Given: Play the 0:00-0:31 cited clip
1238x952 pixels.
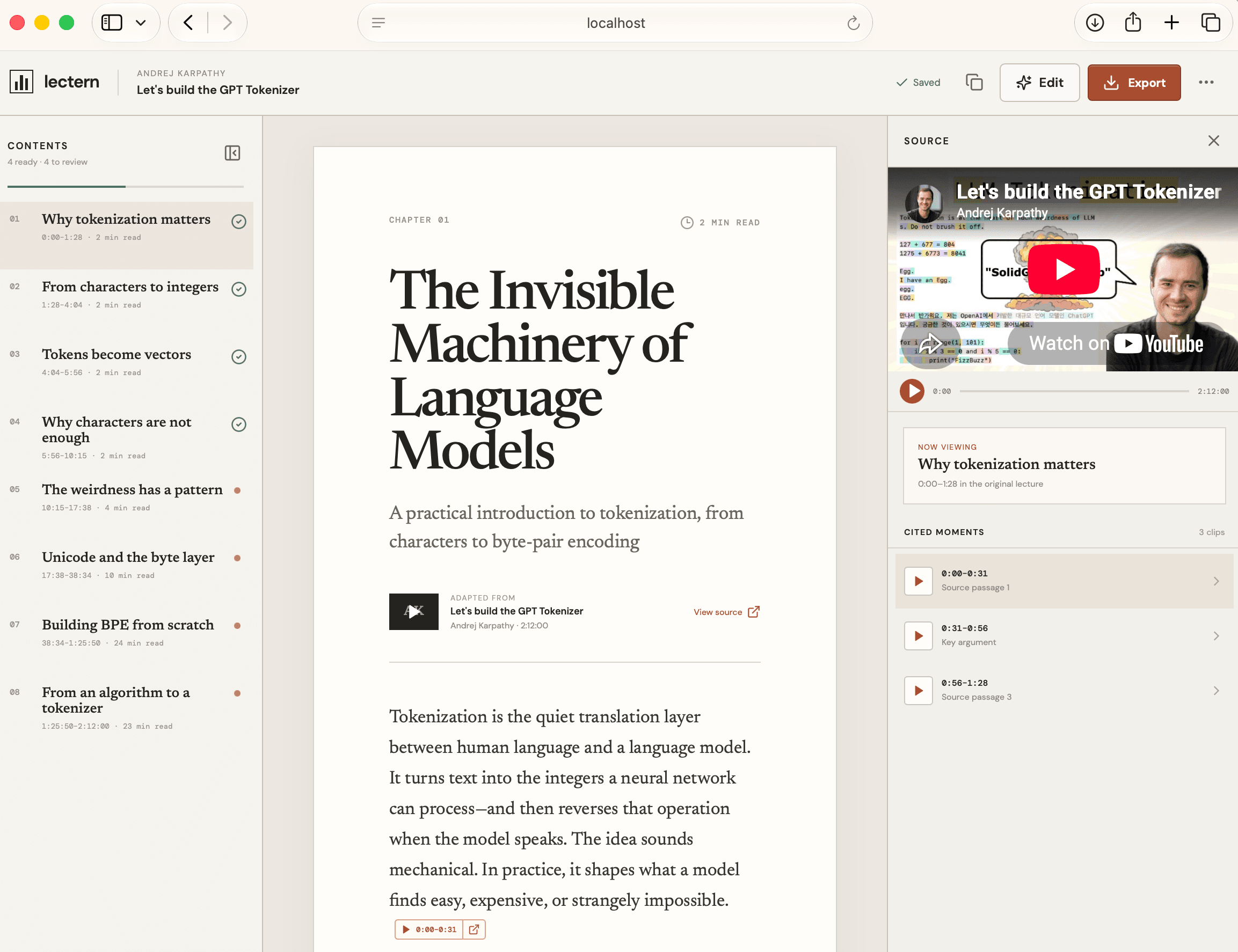Looking at the screenshot, I should point(918,581).
